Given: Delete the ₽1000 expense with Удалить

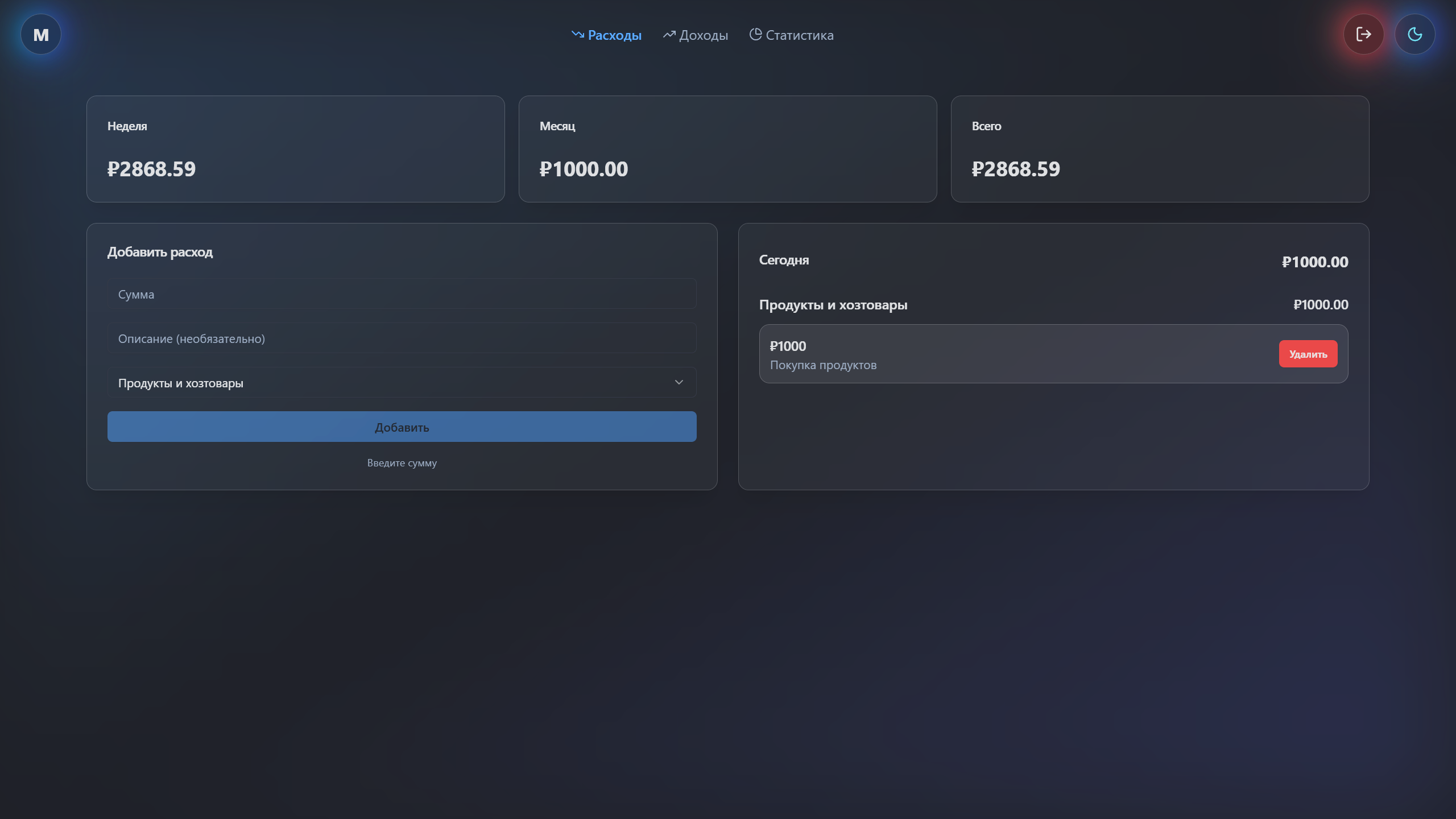Looking at the screenshot, I should point(1308,354).
